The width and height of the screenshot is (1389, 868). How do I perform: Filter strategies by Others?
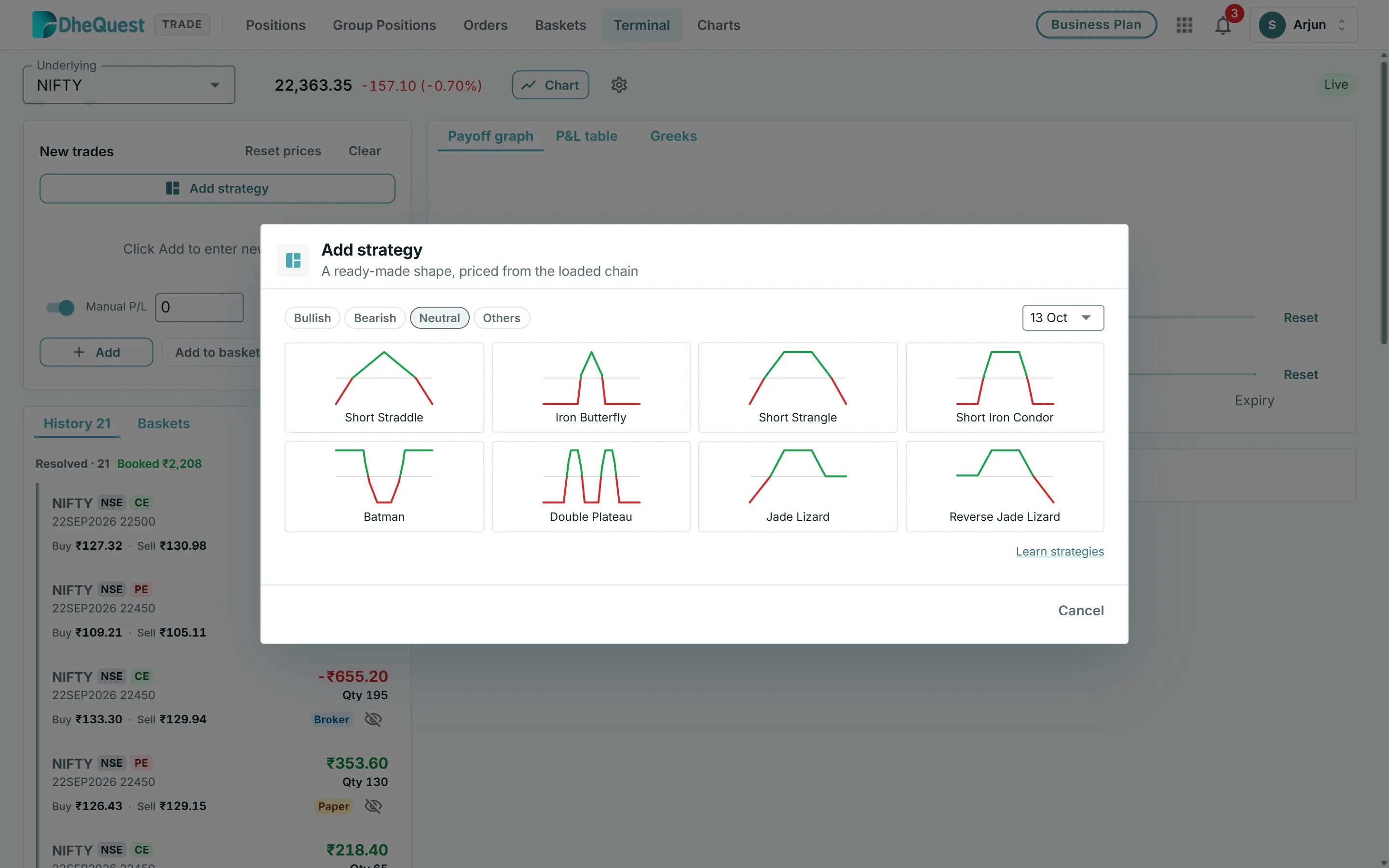click(x=501, y=318)
